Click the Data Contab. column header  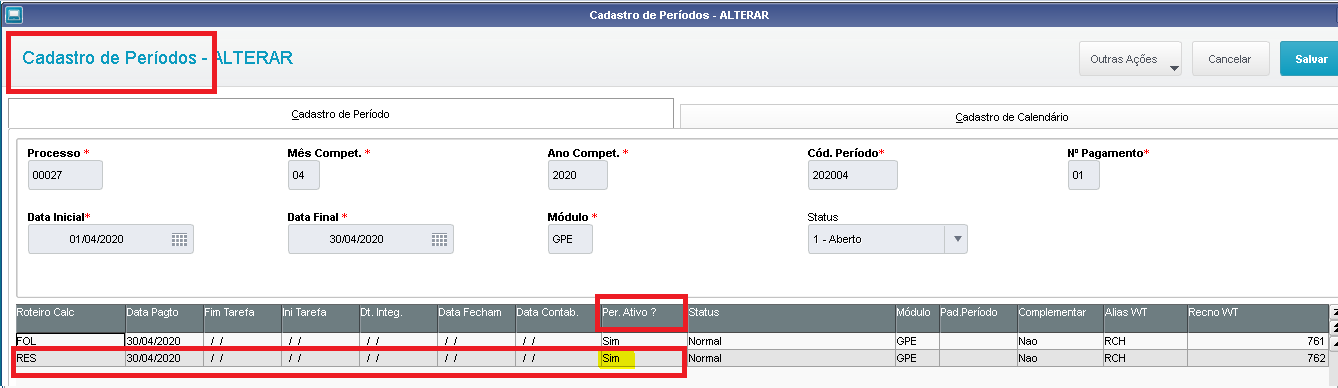pyautogui.click(x=557, y=318)
